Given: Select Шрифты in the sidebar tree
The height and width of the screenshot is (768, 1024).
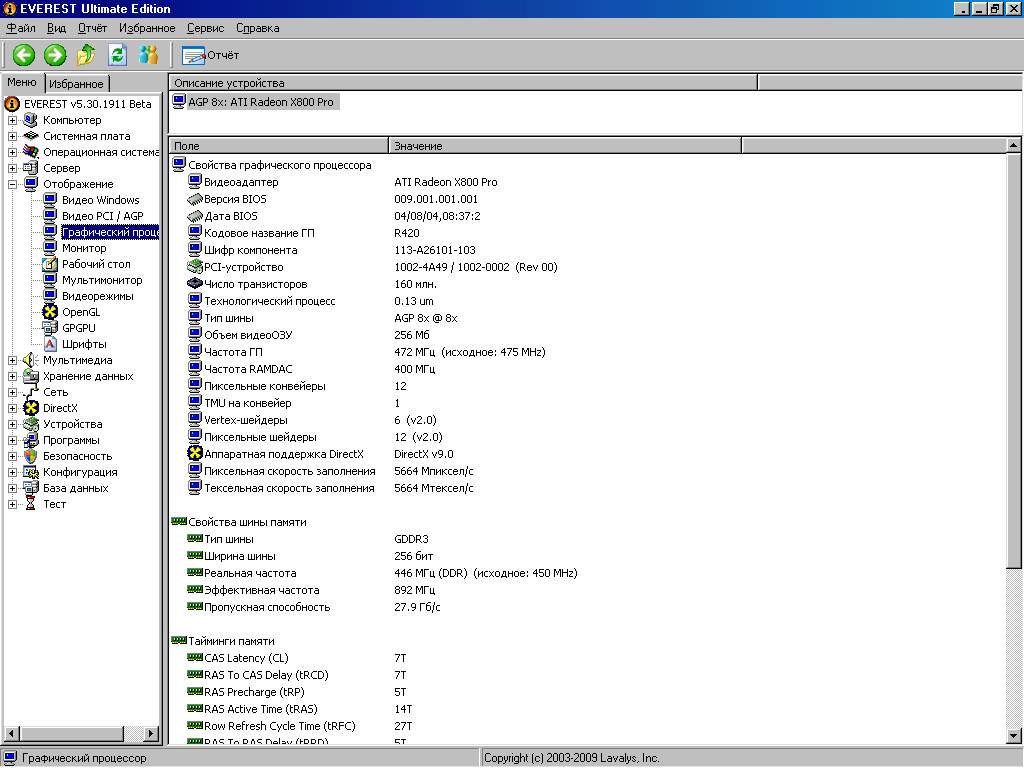Looking at the screenshot, I should 83,344.
